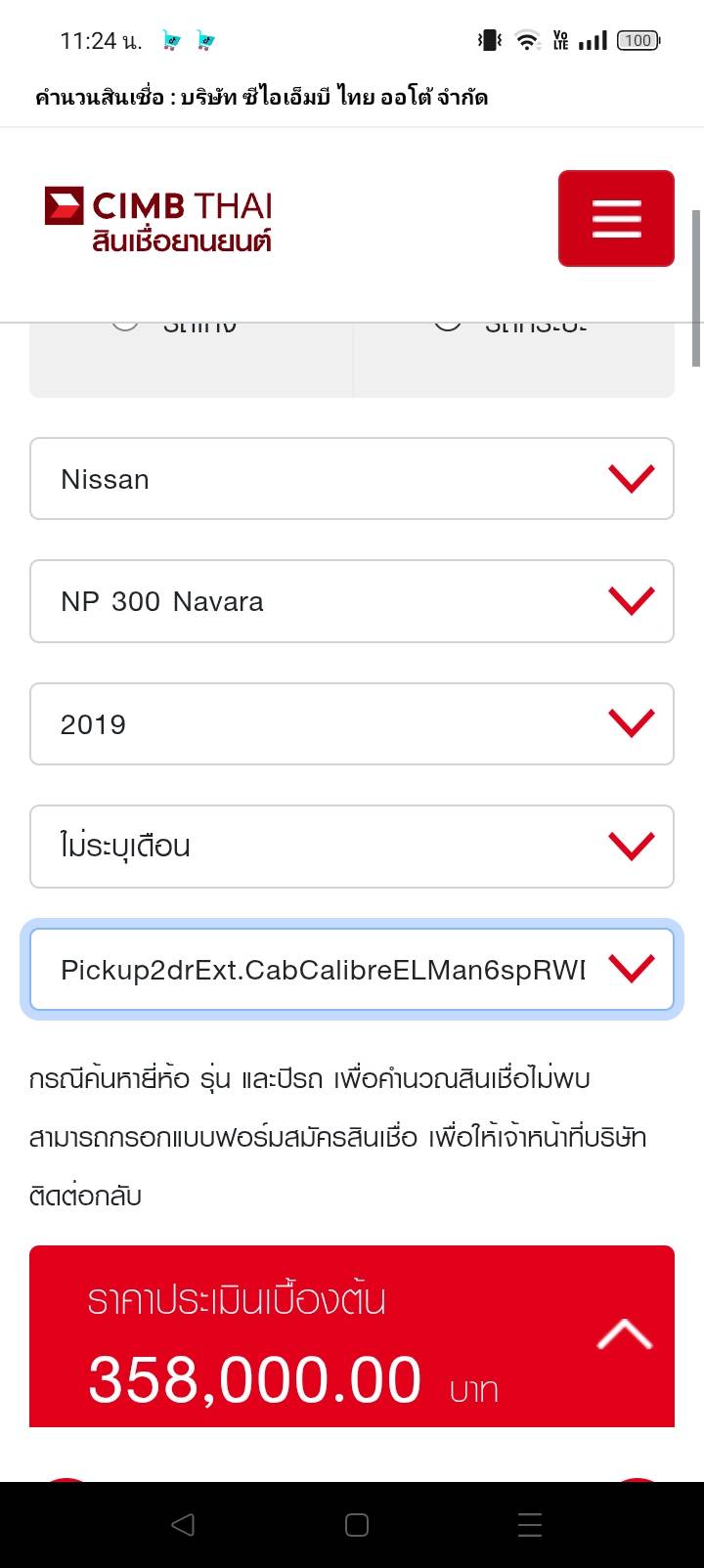Select the left partially hidden radio option
The width and height of the screenshot is (704, 1568).
125,325
